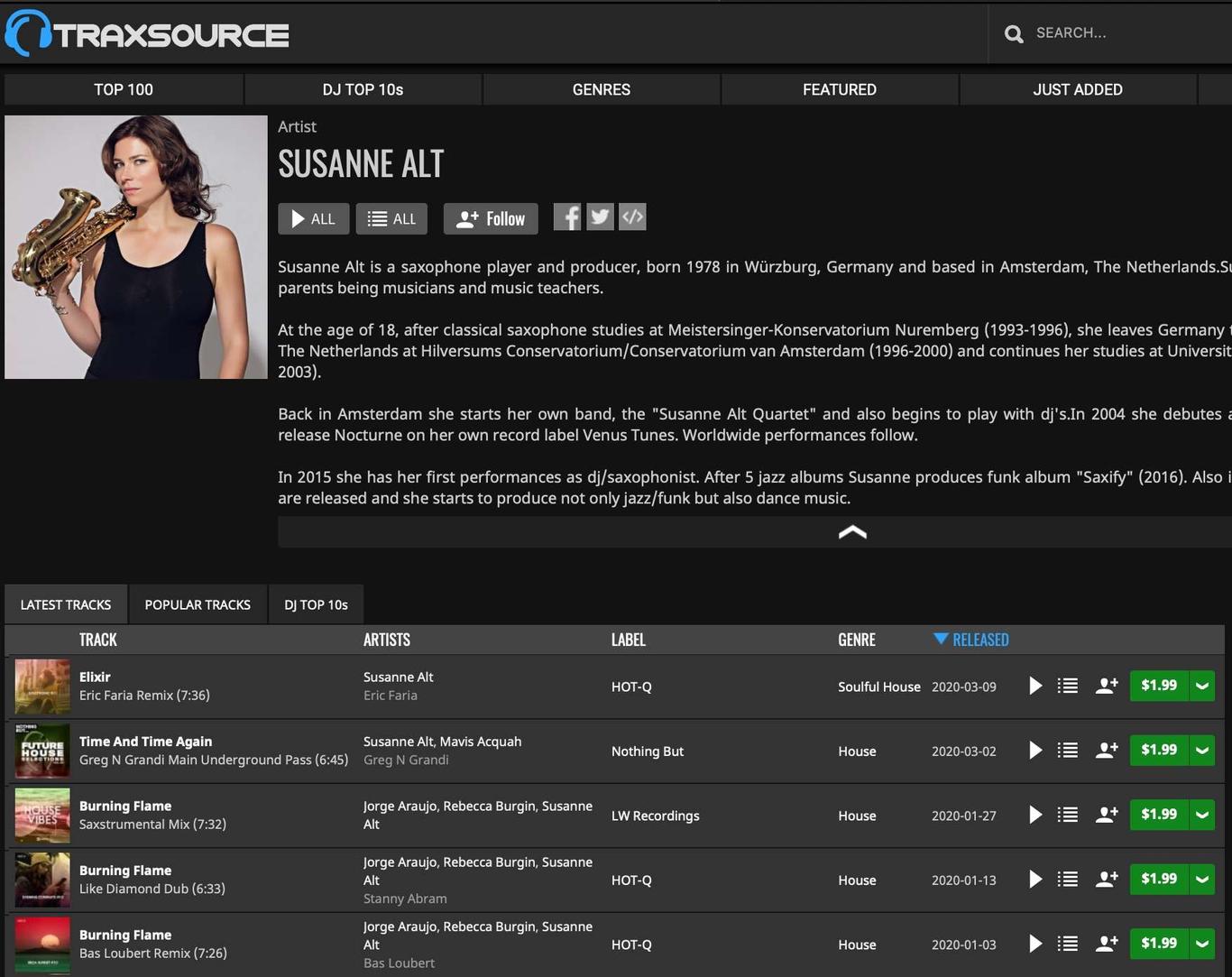Open the Soulful House genre link
The image size is (1232, 977).
879,687
